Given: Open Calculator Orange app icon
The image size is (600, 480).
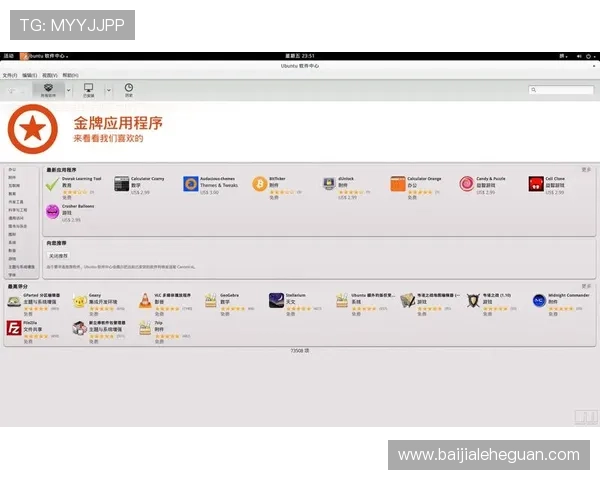Looking at the screenshot, I should pos(398,184).
